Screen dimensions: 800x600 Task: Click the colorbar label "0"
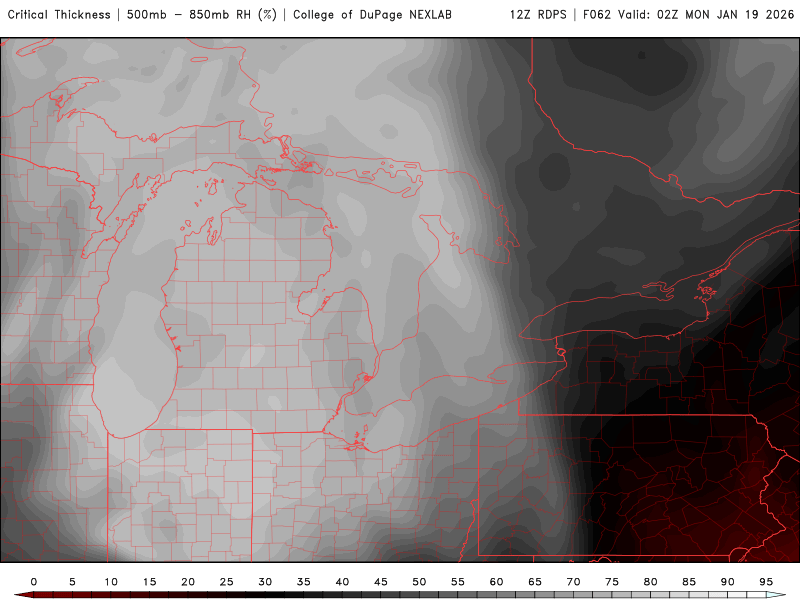point(34,582)
